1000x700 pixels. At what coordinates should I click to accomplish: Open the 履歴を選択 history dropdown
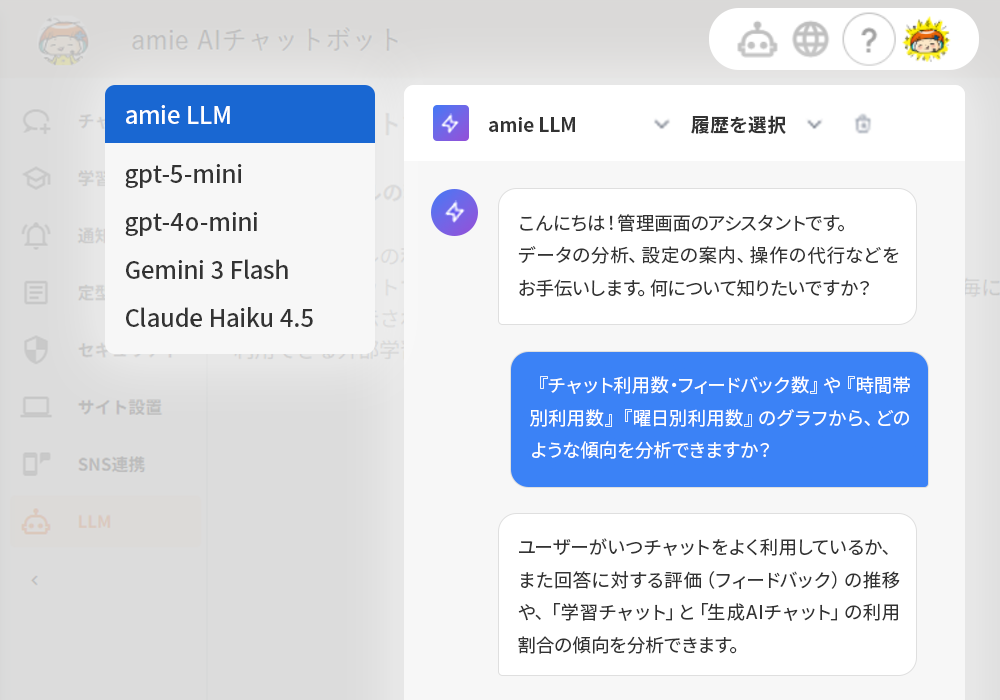tap(756, 124)
